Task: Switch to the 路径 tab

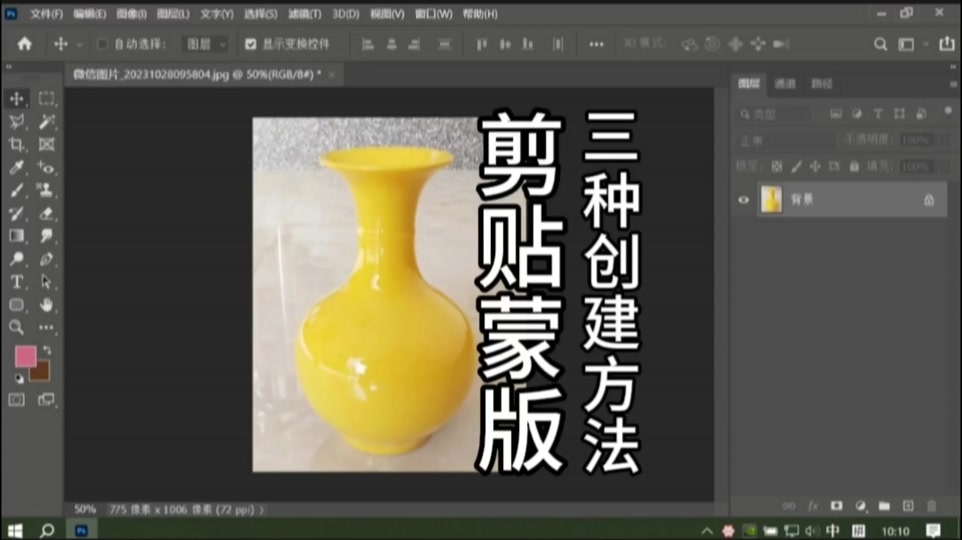Action: [822, 83]
